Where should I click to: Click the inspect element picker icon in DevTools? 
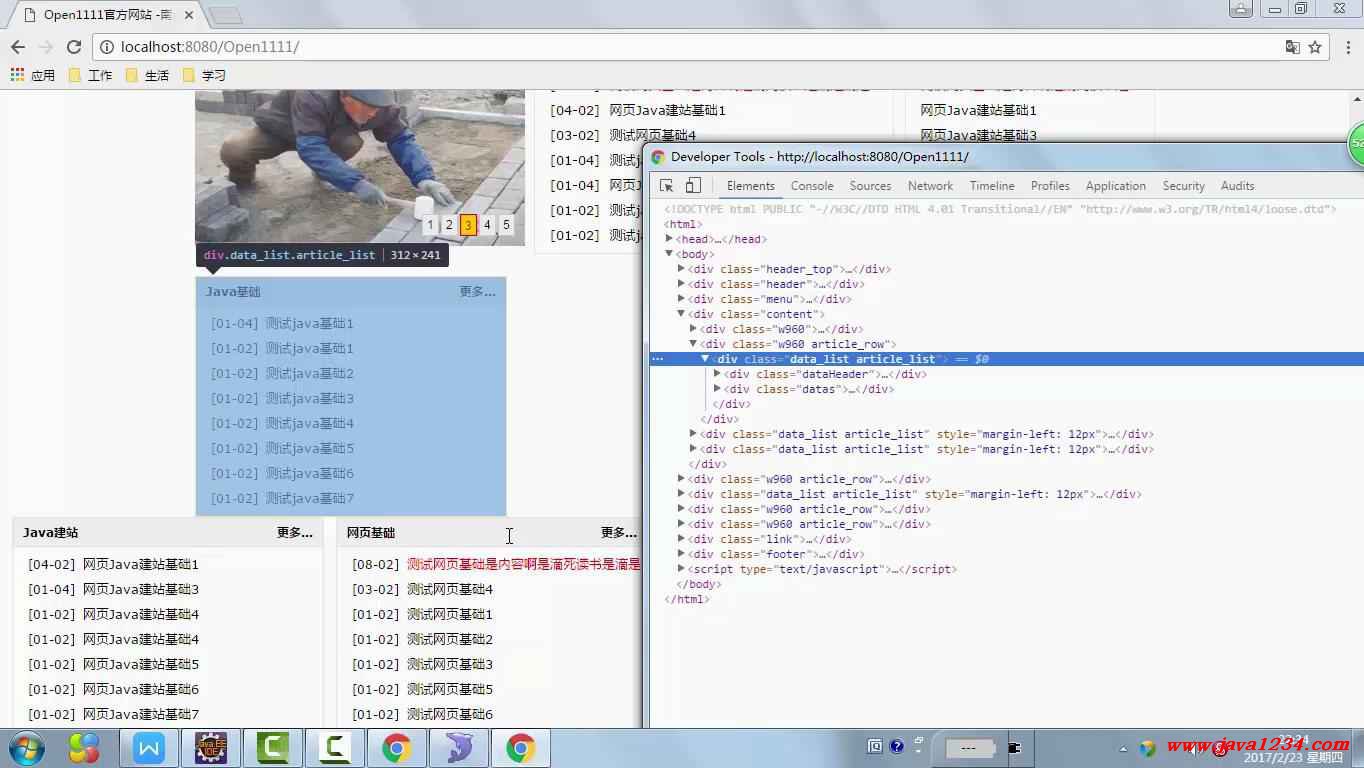click(667, 186)
